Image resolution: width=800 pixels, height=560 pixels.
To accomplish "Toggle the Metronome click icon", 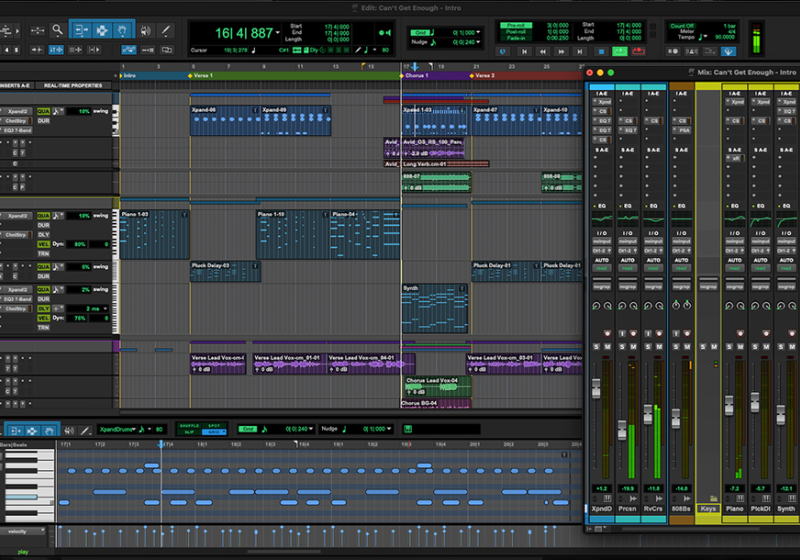I will [691, 52].
